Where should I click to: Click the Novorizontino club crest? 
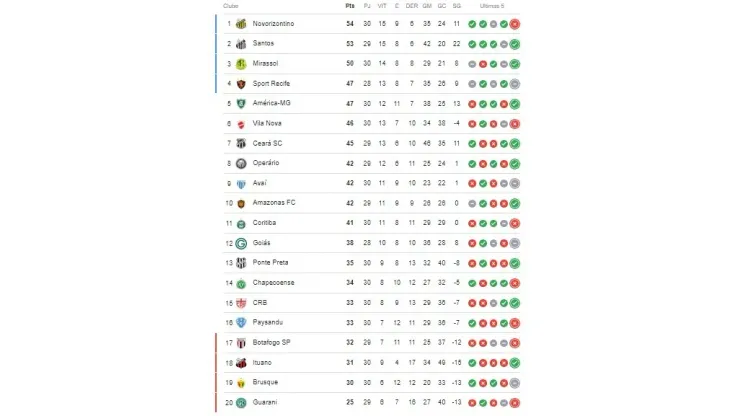(x=241, y=23)
